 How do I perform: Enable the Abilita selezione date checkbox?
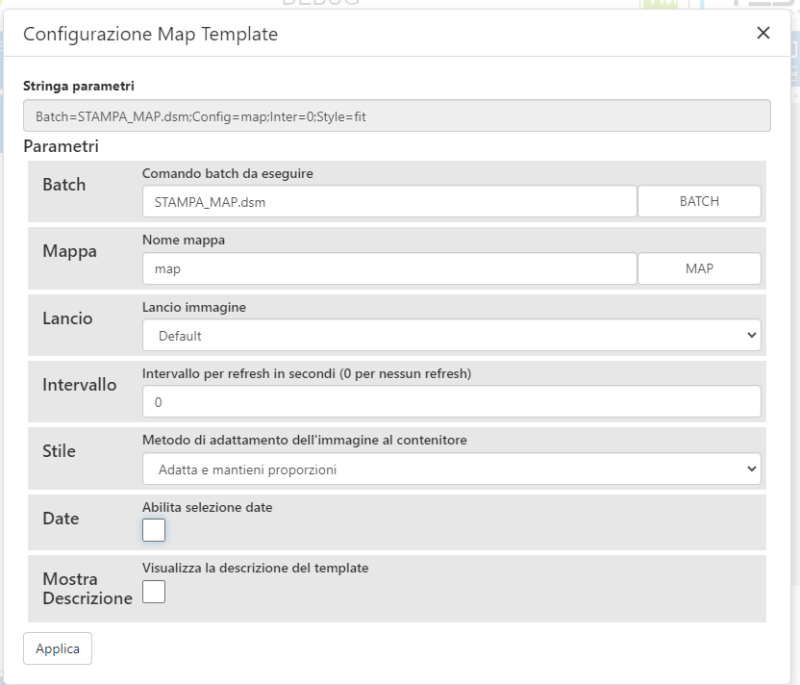click(x=154, y=531)
